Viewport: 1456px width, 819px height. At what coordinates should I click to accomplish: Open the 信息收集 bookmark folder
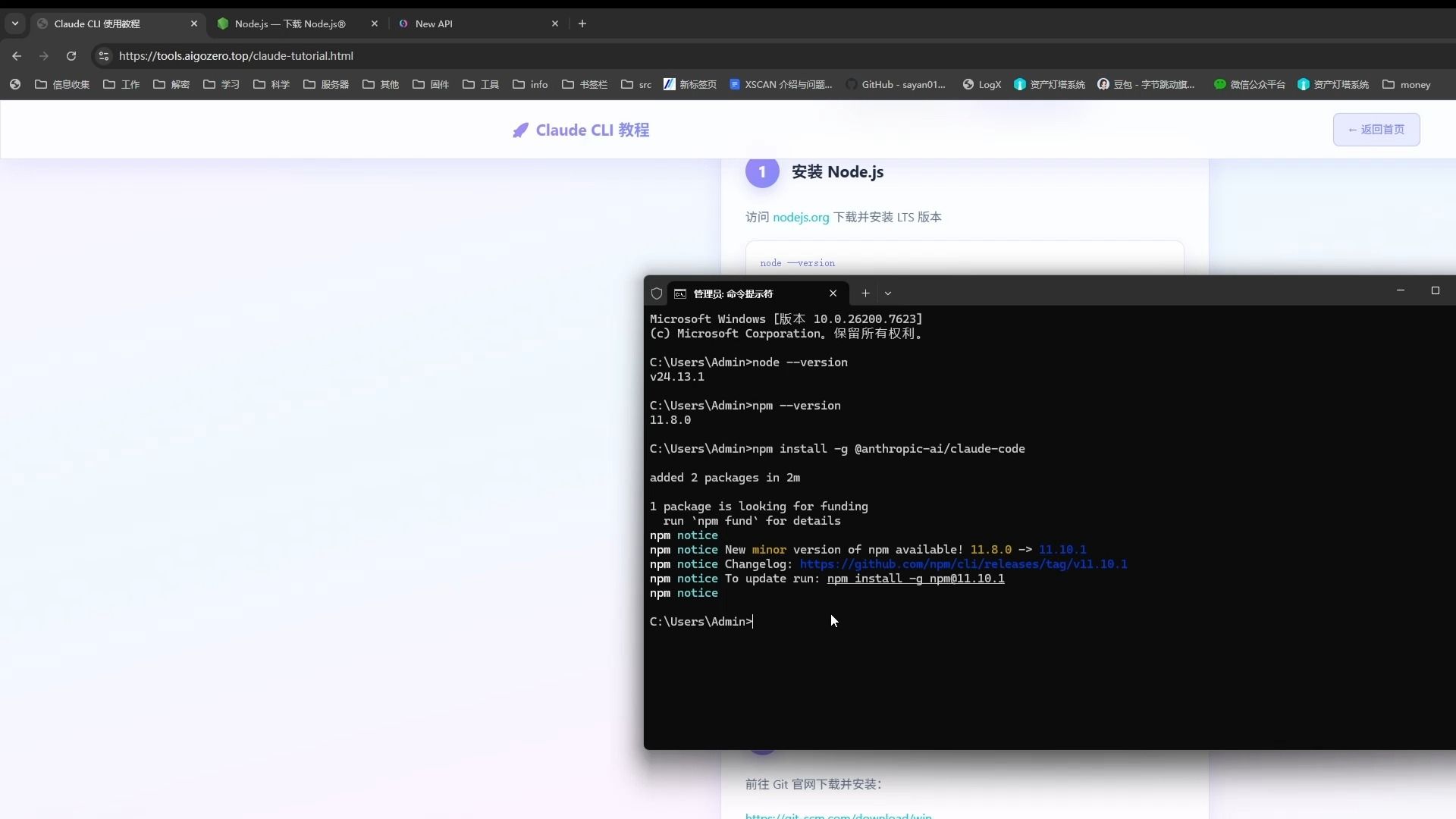pyautogui.click(x=62, y=84)
